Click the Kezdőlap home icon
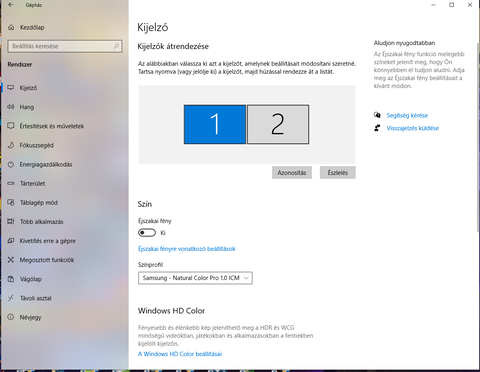The image size is (480, 372). (x=11, y=27)
